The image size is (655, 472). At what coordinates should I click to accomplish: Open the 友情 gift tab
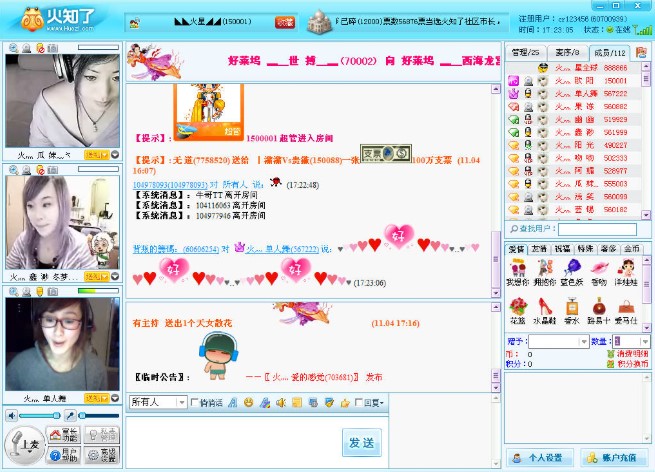point(539,249)
